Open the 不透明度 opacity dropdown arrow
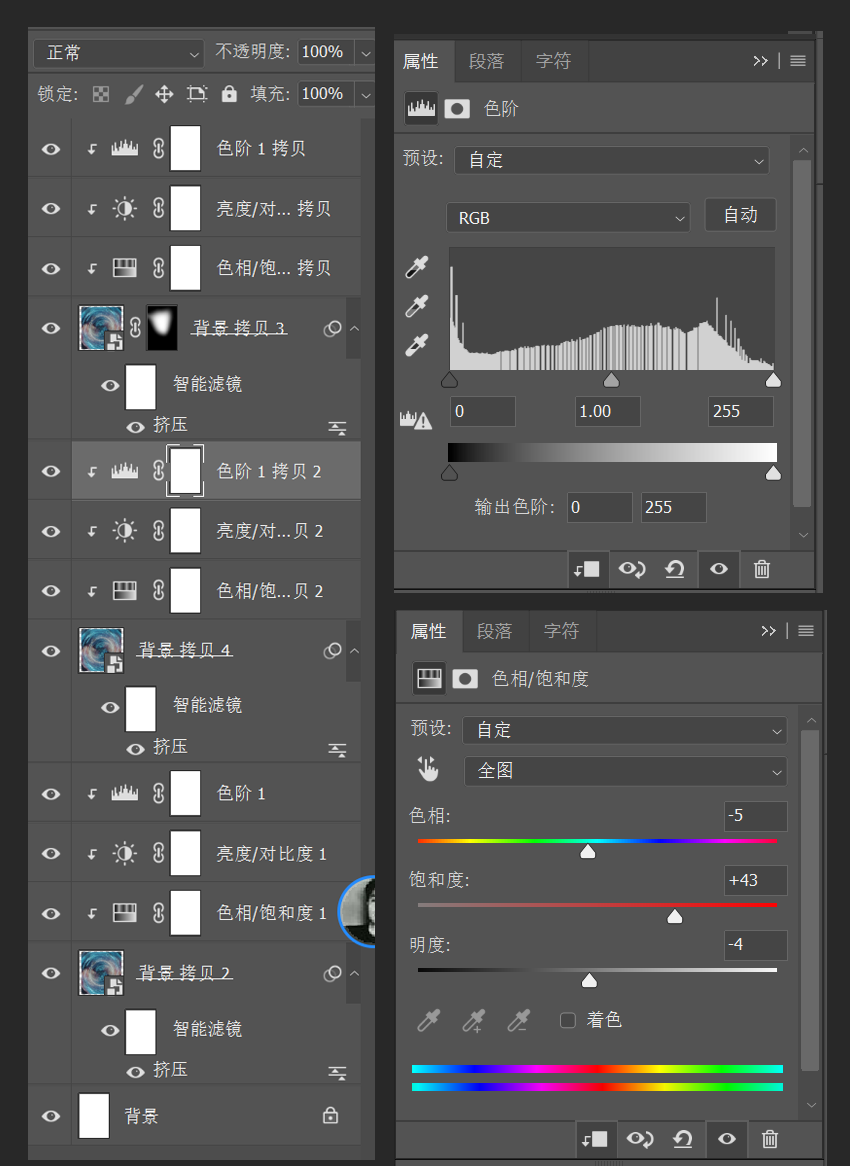This screenshot has height=1166, width=850. pyautogui.click(x=365, y=53)
